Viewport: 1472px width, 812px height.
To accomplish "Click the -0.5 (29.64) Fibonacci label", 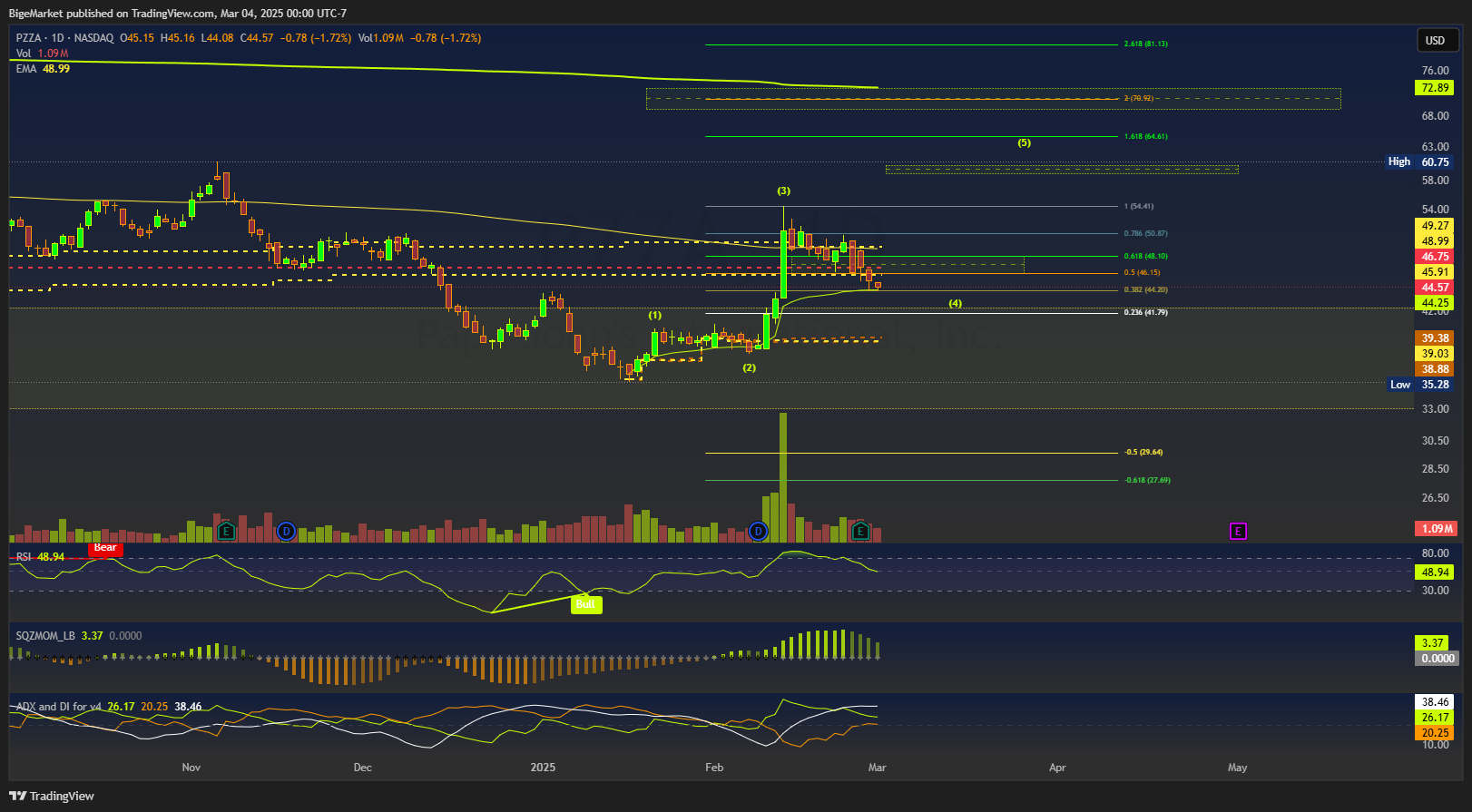I will pos(1143,452).
